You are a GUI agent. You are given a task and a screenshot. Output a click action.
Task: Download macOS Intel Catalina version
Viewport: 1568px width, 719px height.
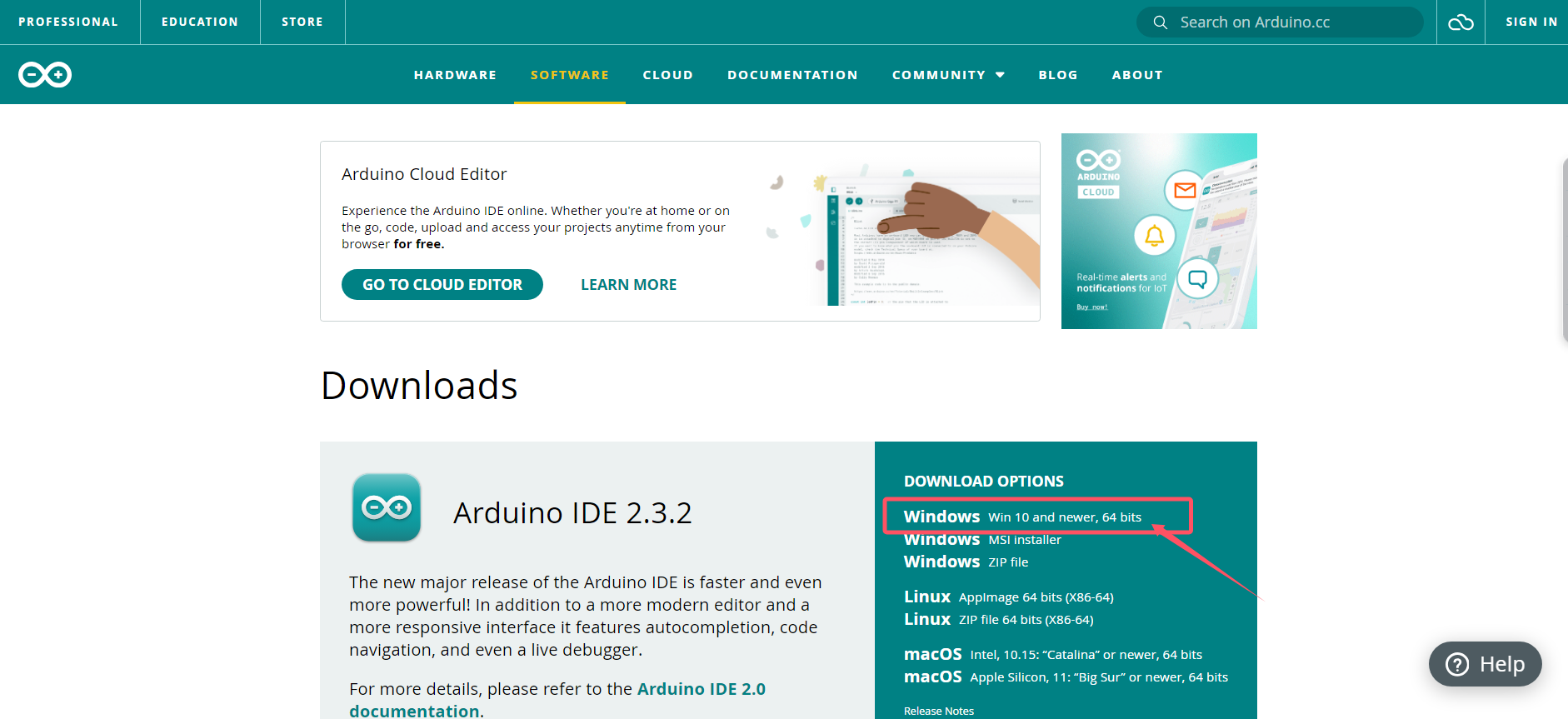pyautogui.click(x=1053, y=654)
